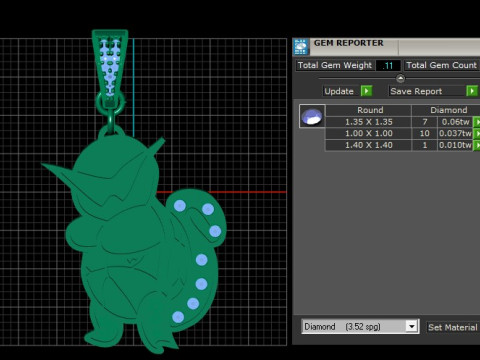The width and height of the screenshot is (480, 360).
Task: Click the green arrow beside Save Report
Action: pyautogui.click(x=472, y=91)
